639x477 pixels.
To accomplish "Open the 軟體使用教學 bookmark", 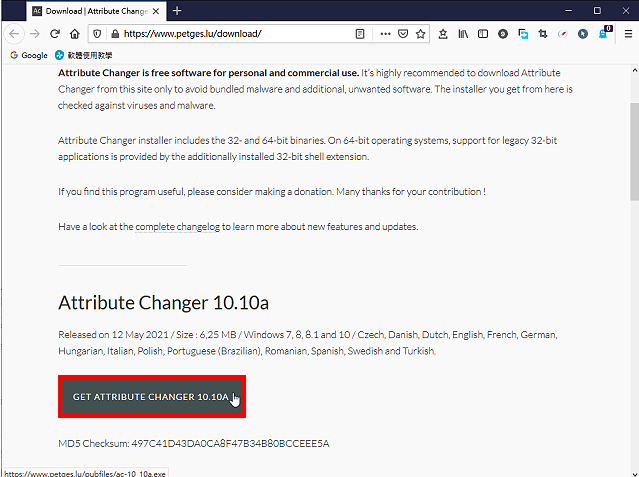I will click(x=84, y=55).
